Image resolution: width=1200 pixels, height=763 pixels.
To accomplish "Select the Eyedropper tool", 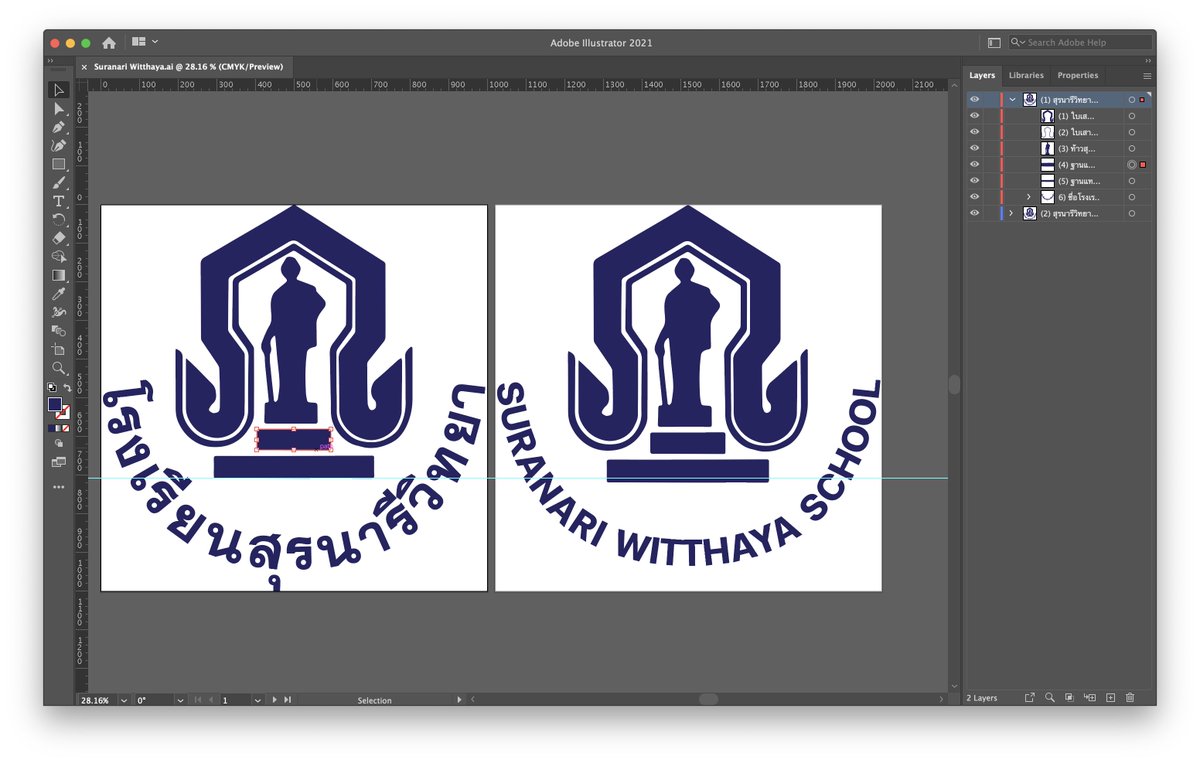I will pos(59,293).
